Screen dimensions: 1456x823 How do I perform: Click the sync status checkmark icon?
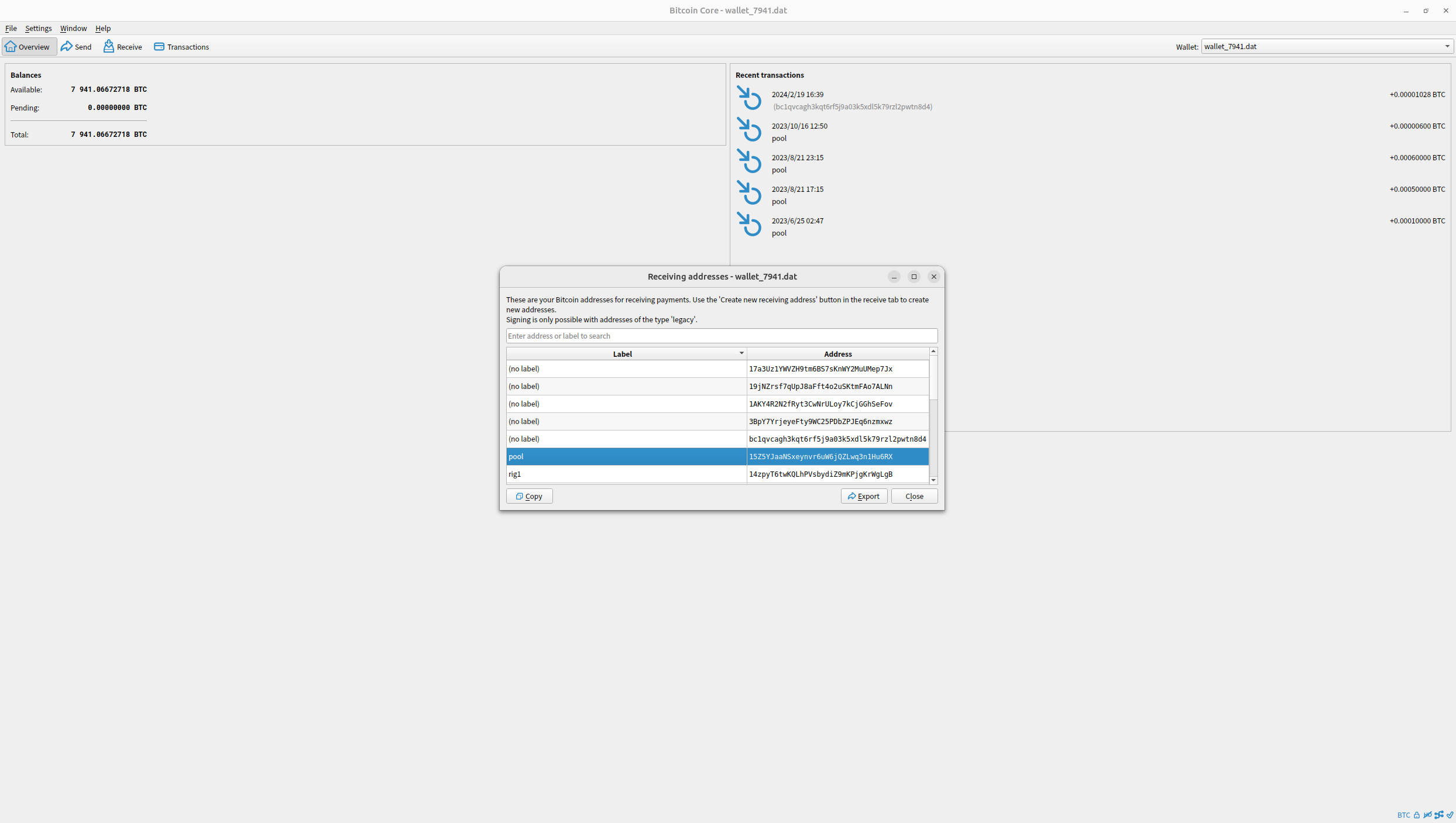point(1450,815)
